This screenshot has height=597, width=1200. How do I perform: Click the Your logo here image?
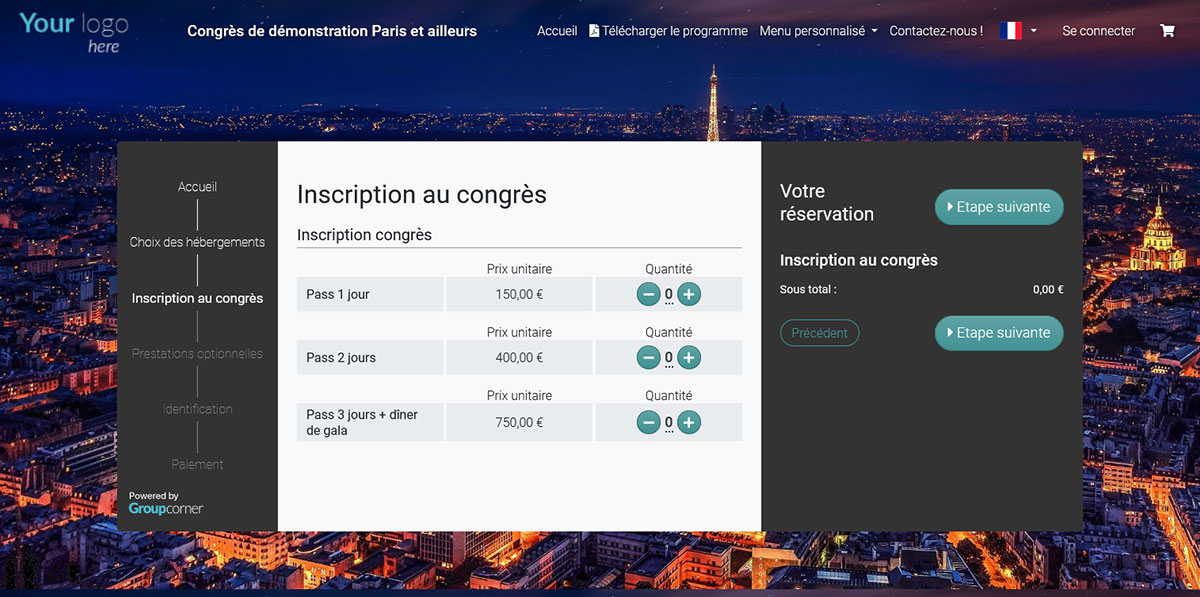[73, 31]
